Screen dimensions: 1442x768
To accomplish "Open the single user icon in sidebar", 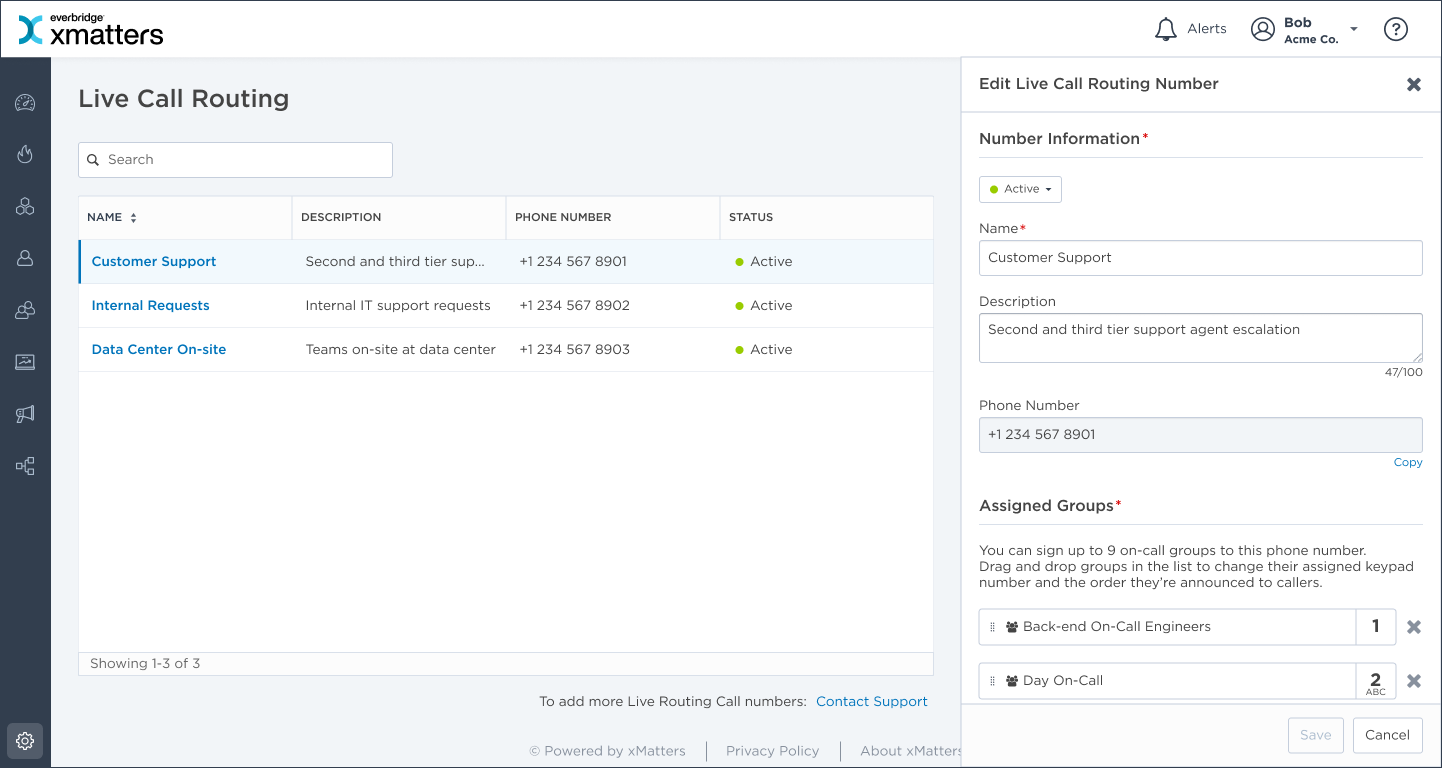I will [25, 258].
